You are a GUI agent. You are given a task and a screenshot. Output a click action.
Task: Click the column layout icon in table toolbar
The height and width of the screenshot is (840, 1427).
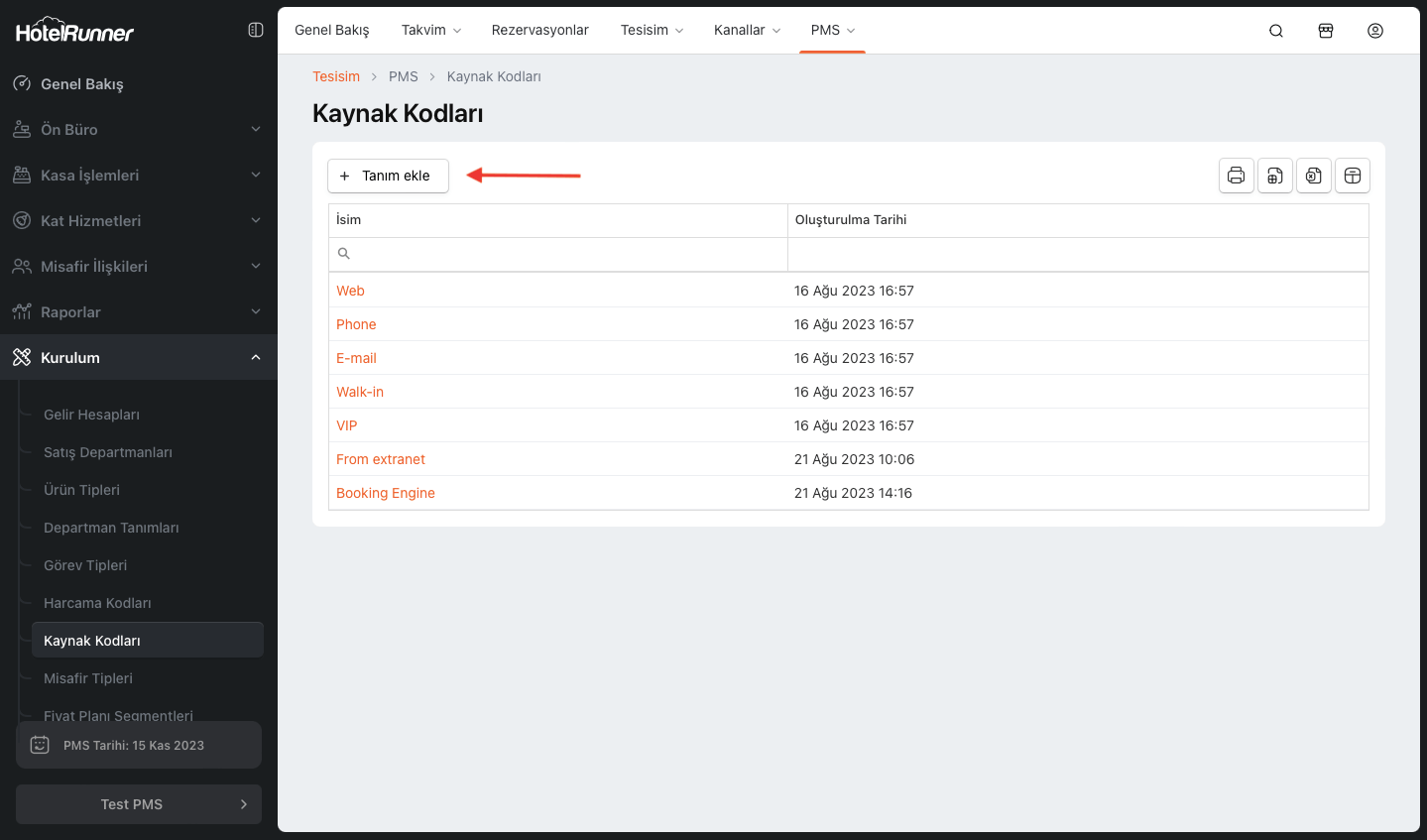1352,176
